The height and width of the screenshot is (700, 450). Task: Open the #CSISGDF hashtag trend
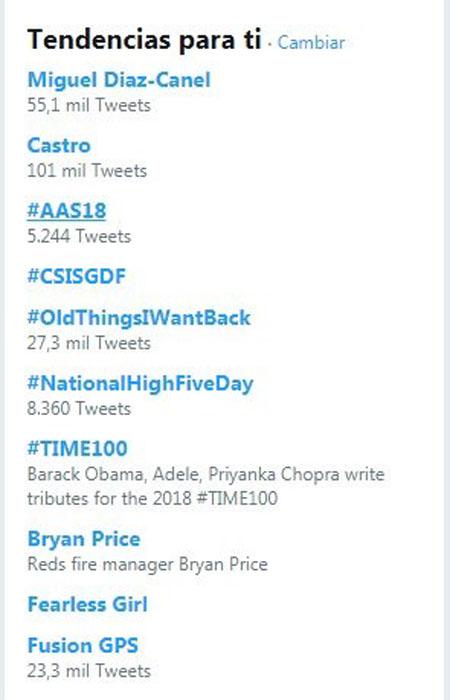coord(76,276)
